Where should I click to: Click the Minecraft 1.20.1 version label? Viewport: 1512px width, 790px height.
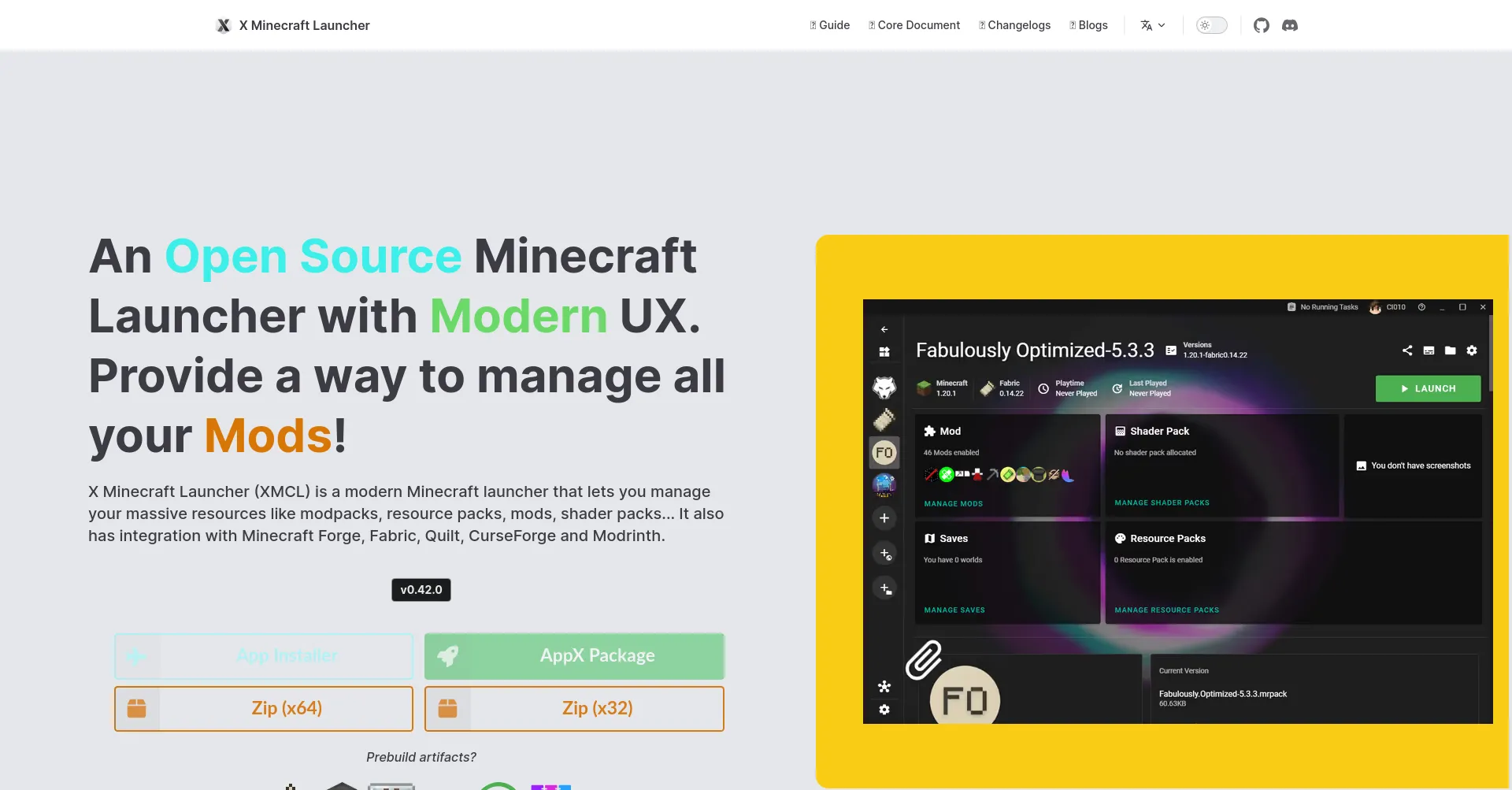(943, 388)
